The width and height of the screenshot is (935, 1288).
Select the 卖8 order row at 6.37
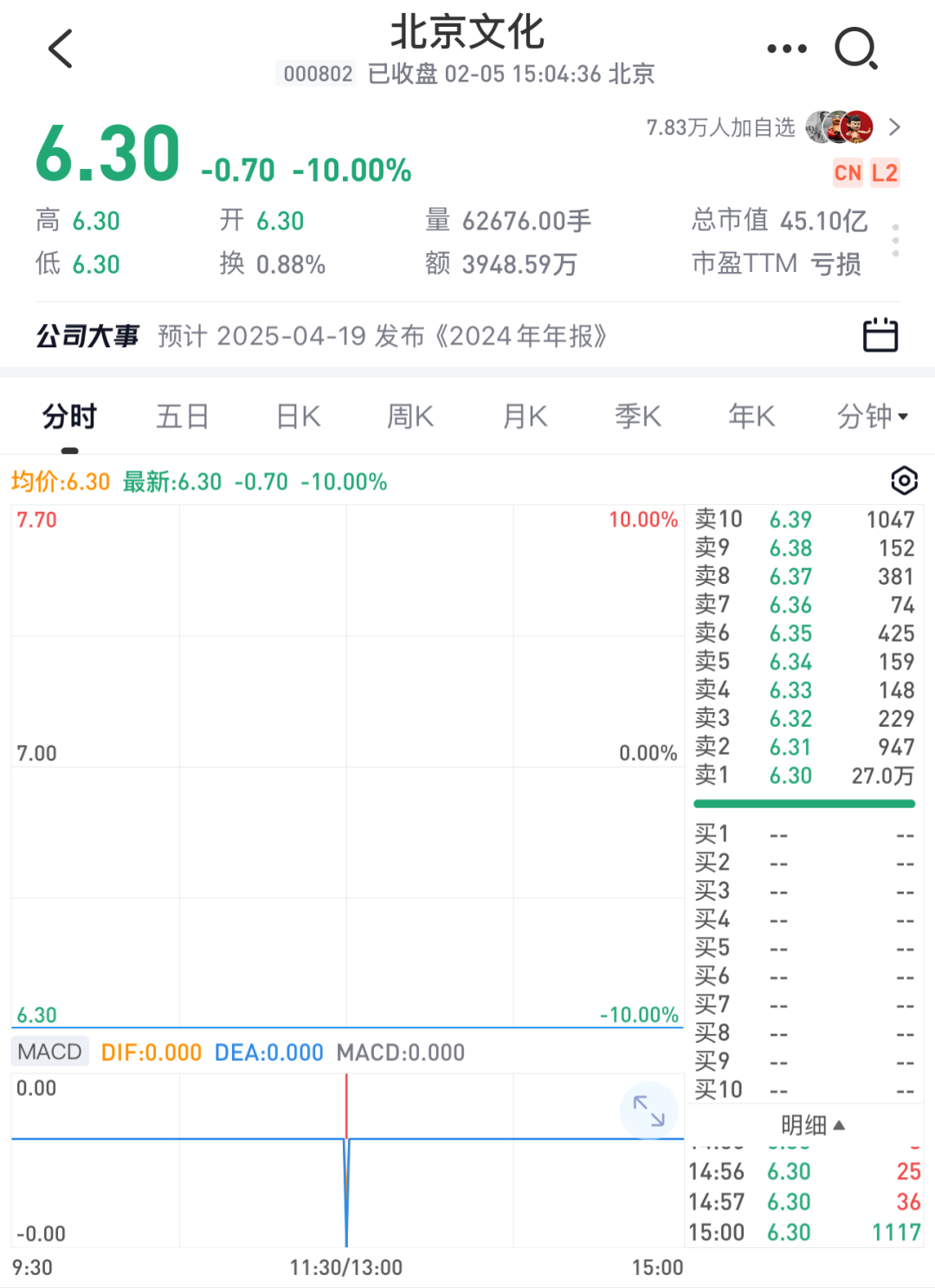(x=804, y=576)
